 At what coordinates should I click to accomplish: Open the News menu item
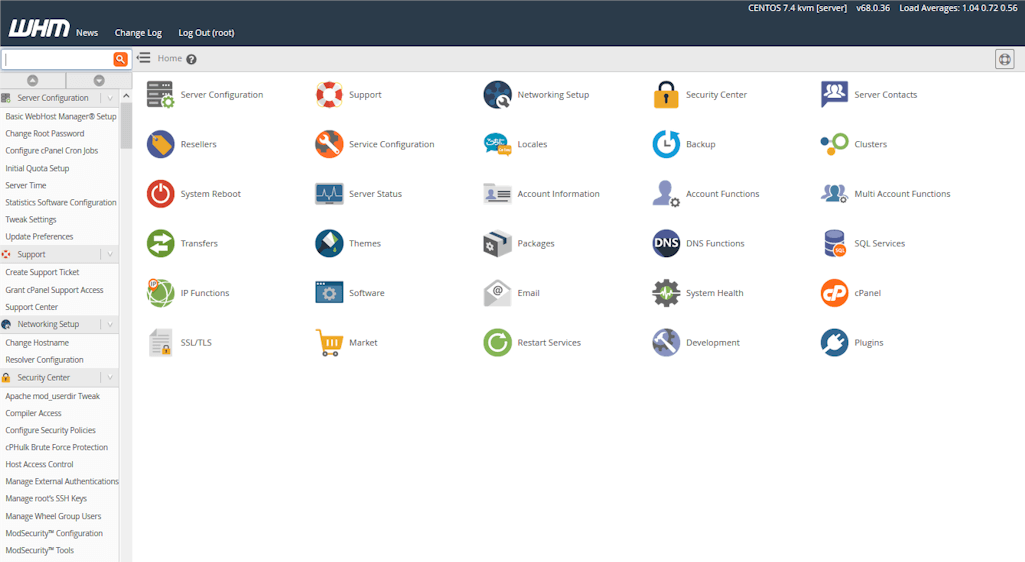click(x=87, y=33)
